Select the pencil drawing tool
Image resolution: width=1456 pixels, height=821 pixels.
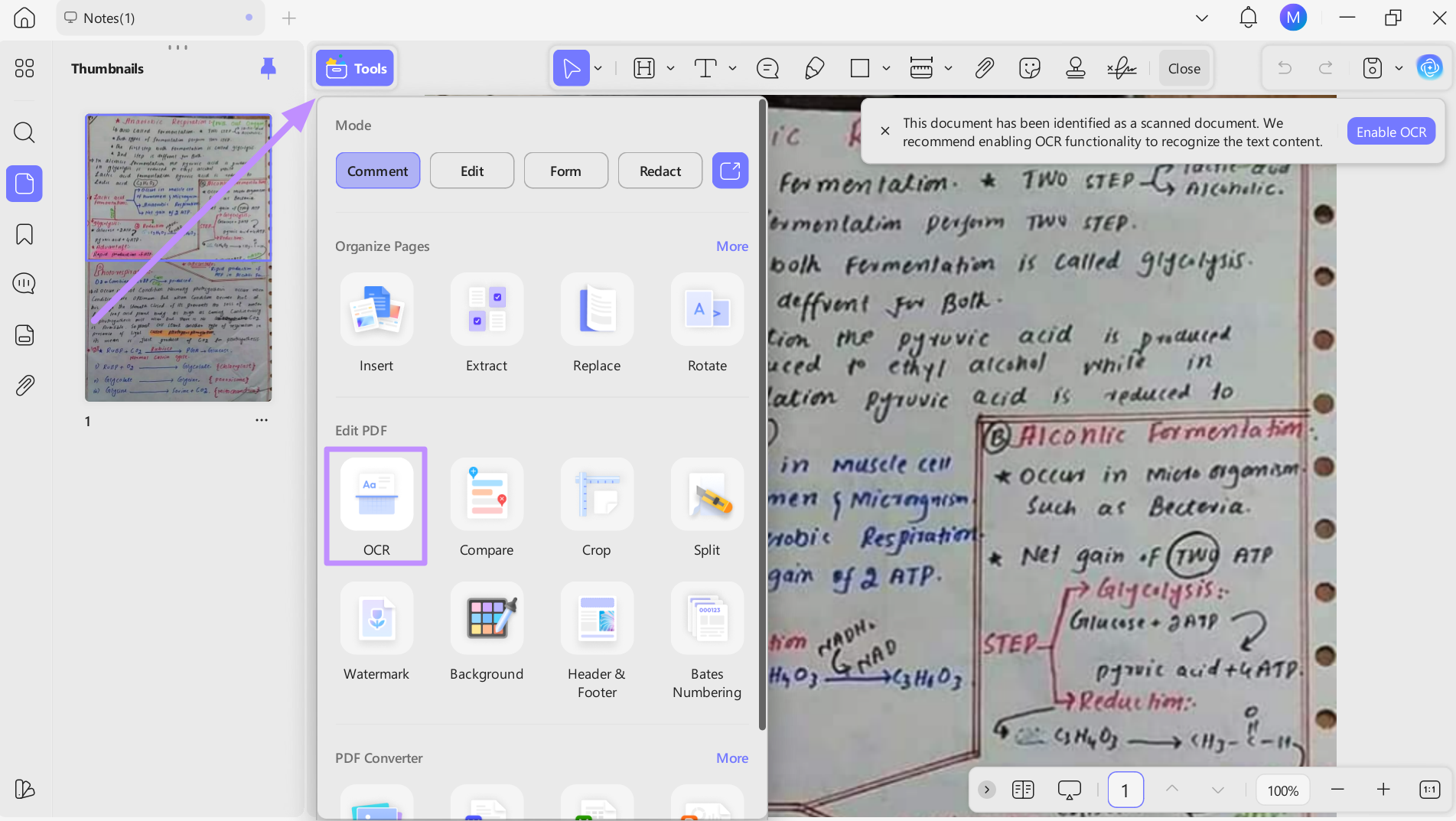(x=814, y=68)
